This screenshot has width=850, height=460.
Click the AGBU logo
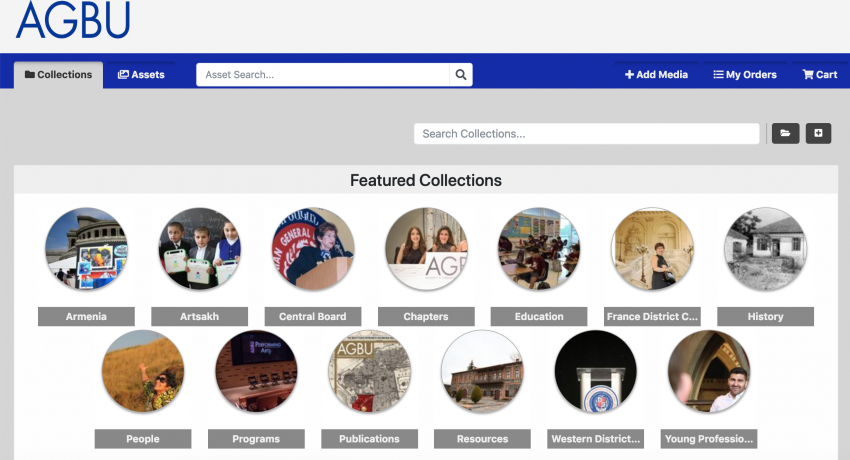[x=73, y=20]
